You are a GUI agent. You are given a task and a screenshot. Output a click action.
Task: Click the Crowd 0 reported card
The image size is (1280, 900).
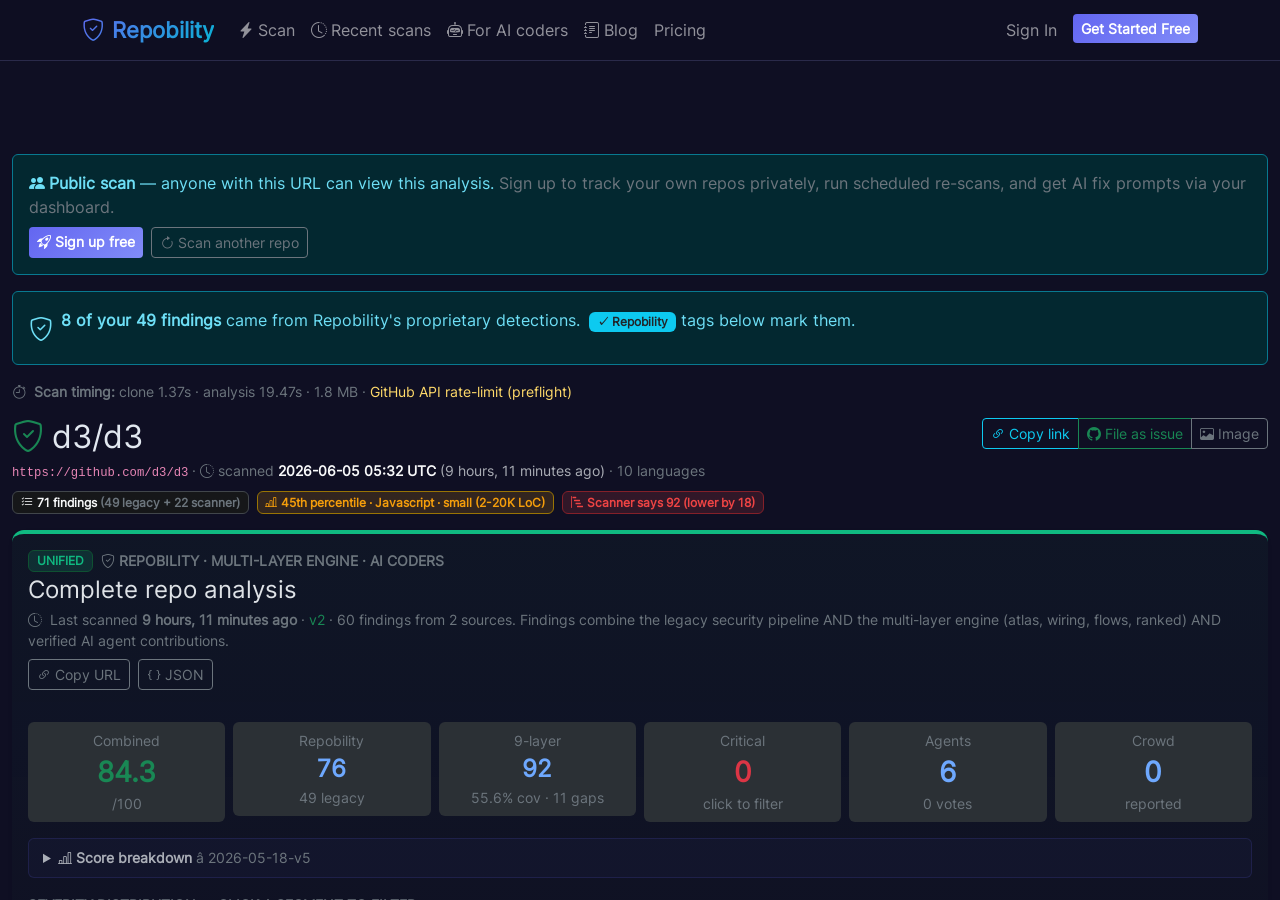click(1153, 772)
